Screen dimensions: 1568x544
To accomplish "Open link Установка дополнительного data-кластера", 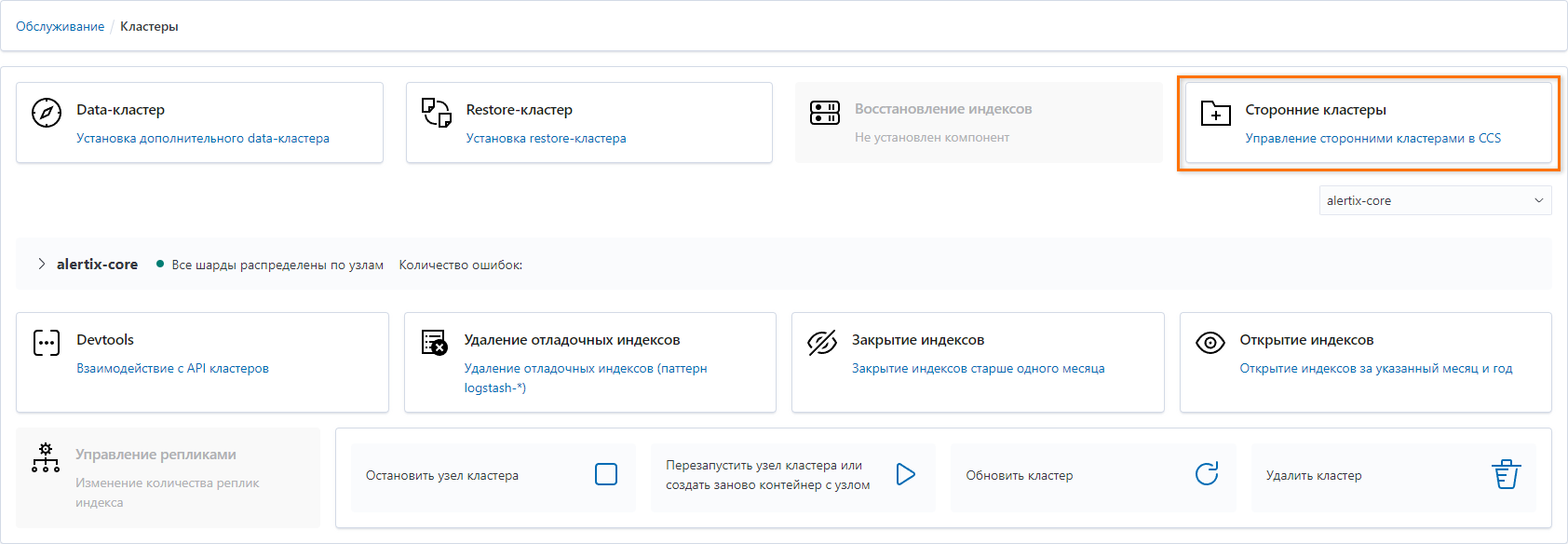I will [203, 138].
